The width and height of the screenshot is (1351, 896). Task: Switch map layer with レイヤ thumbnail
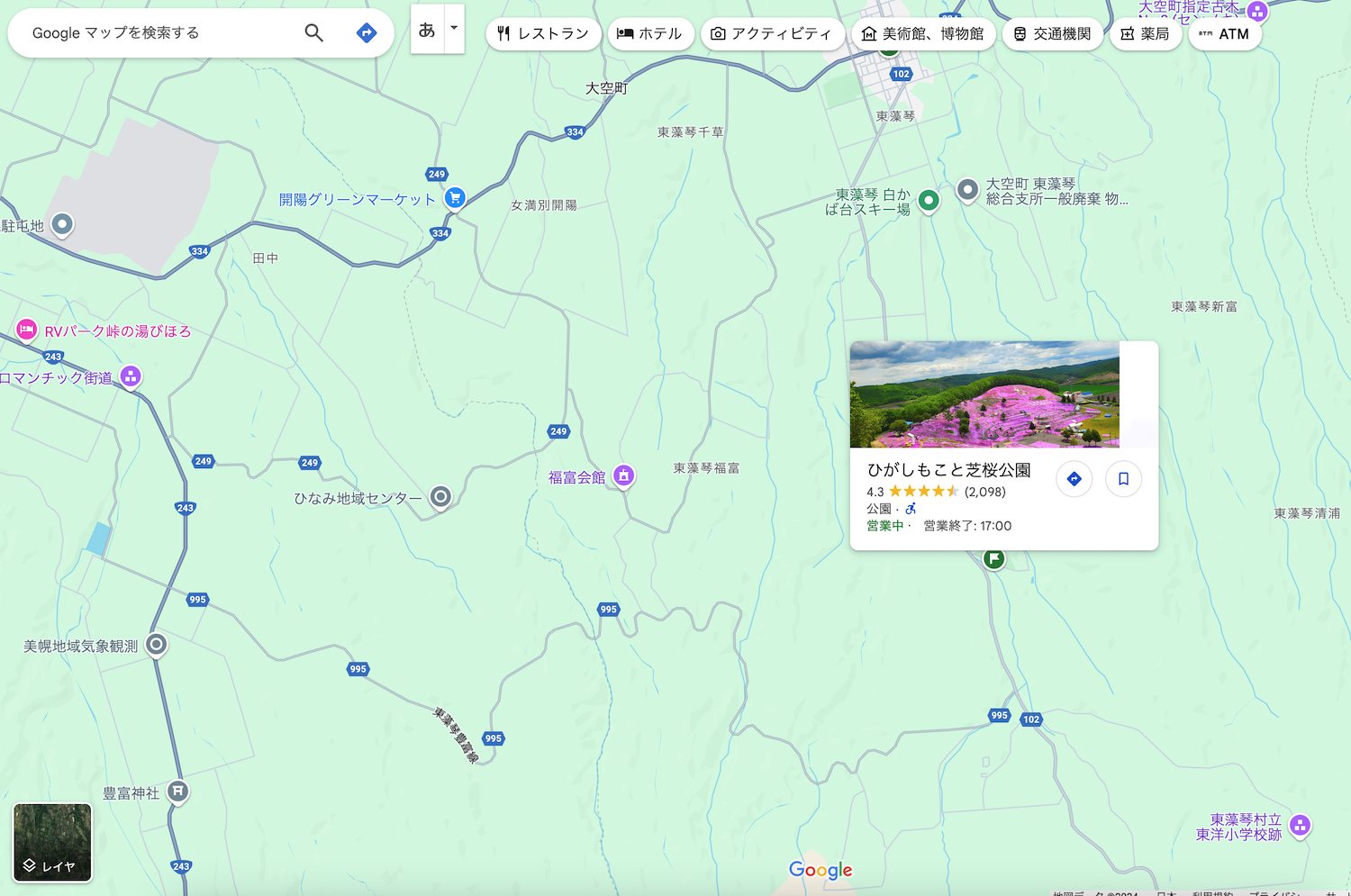(52, 843)
